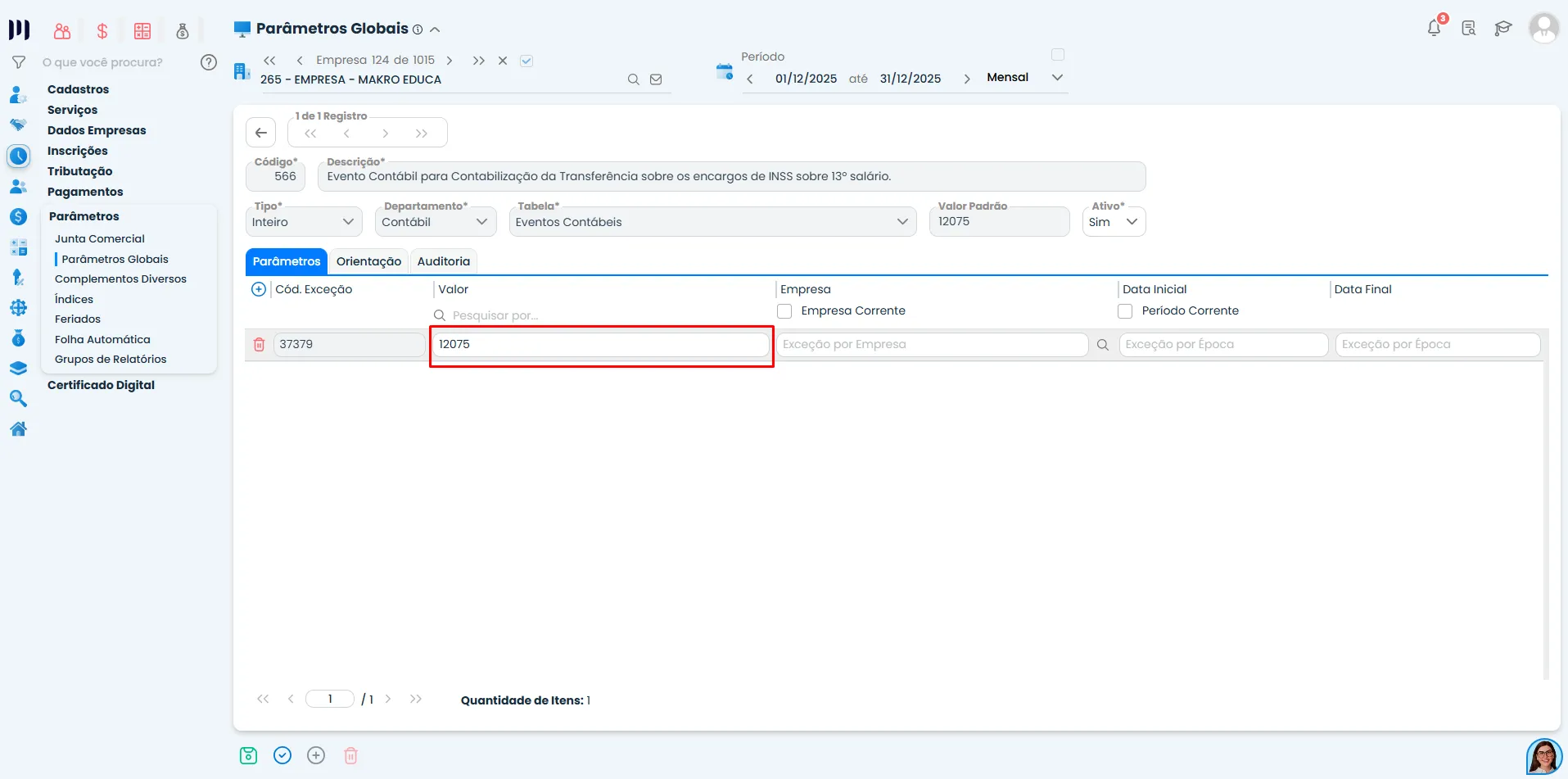Open the user profile avatar
The image size is (1568, 779).
tap(1543, 29)
